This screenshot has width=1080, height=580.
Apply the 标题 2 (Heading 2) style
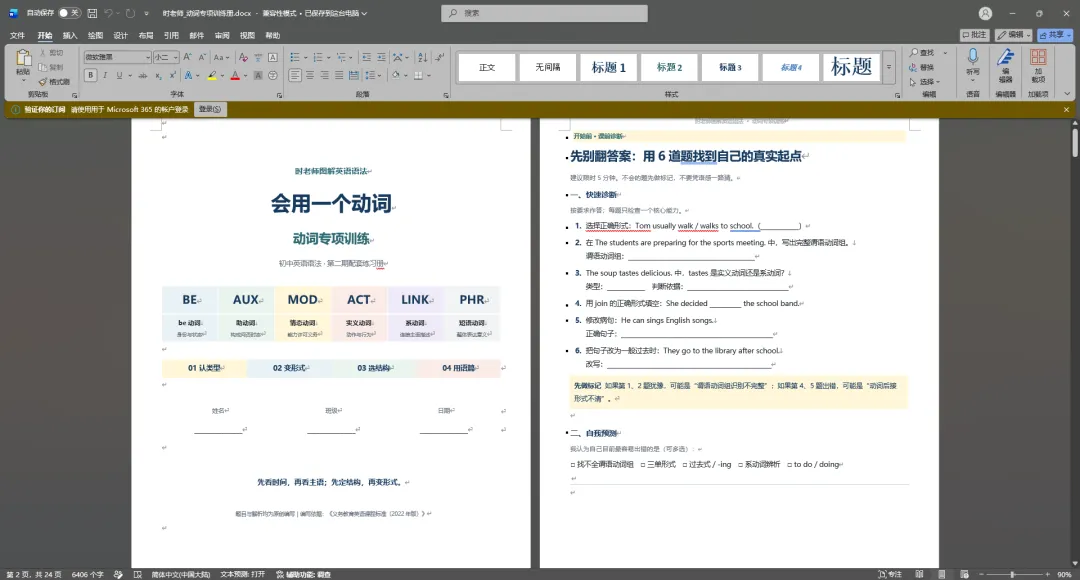(669, 67)
